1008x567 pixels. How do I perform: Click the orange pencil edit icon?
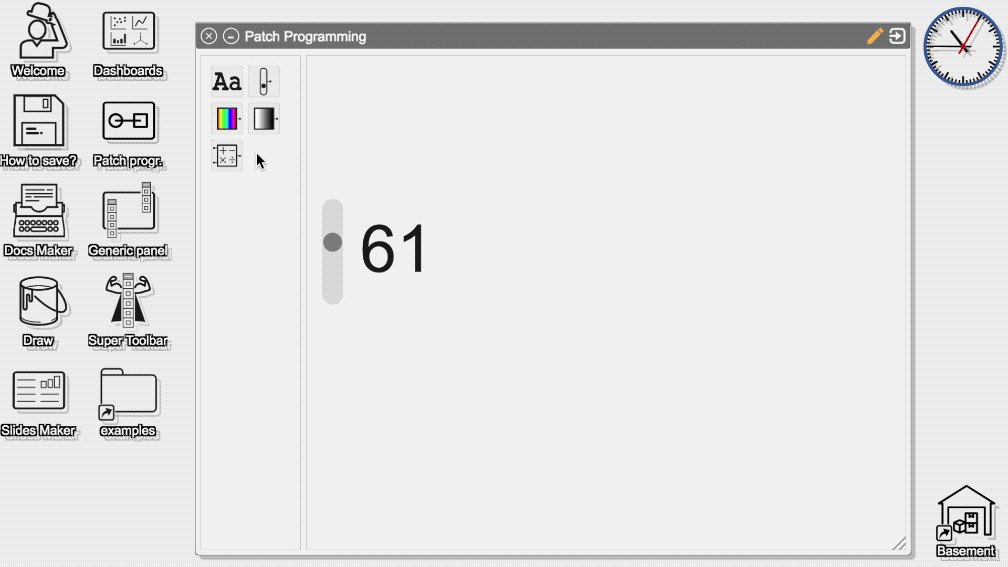pyautogui.click(x=875, y=36)
